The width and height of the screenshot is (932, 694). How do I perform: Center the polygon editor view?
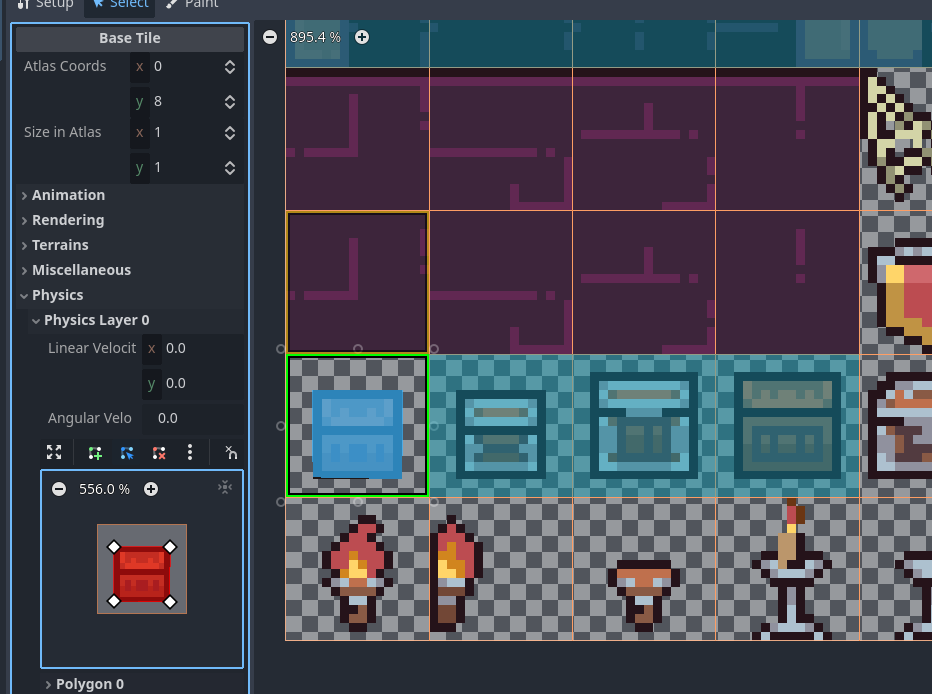[225, 487]
